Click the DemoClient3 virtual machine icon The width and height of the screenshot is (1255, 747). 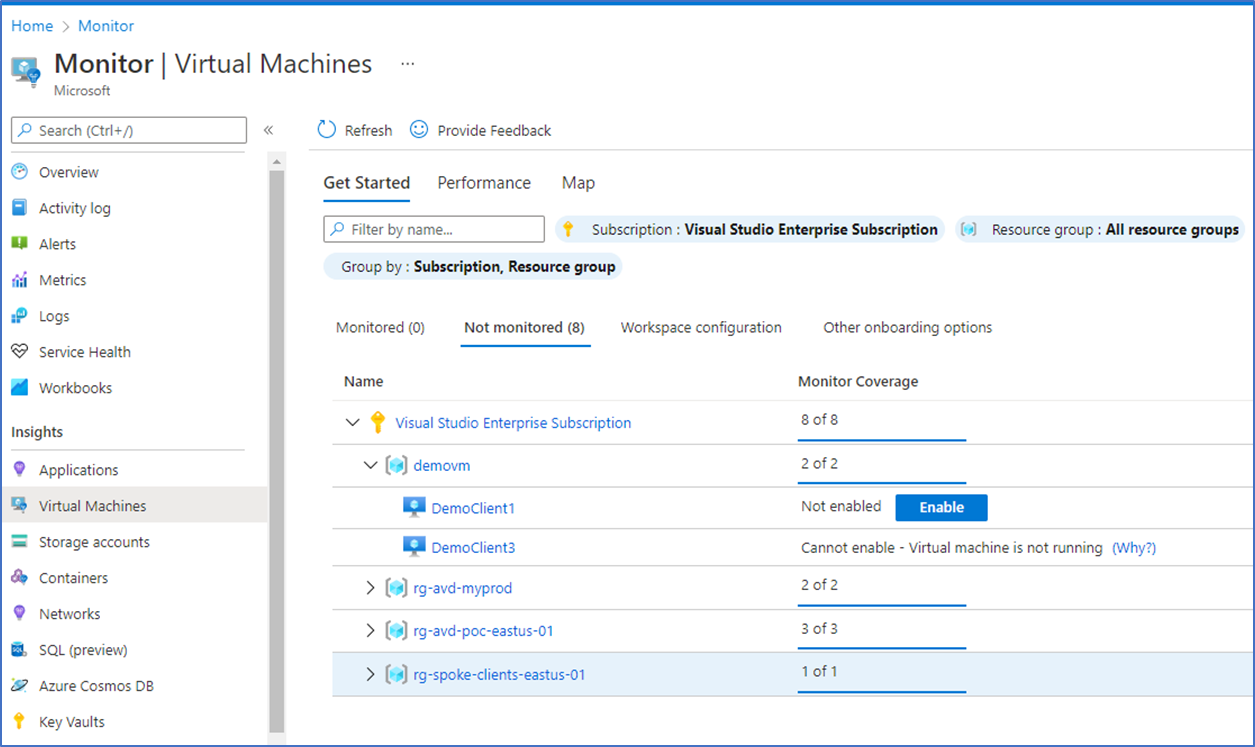tap(414, 547)
